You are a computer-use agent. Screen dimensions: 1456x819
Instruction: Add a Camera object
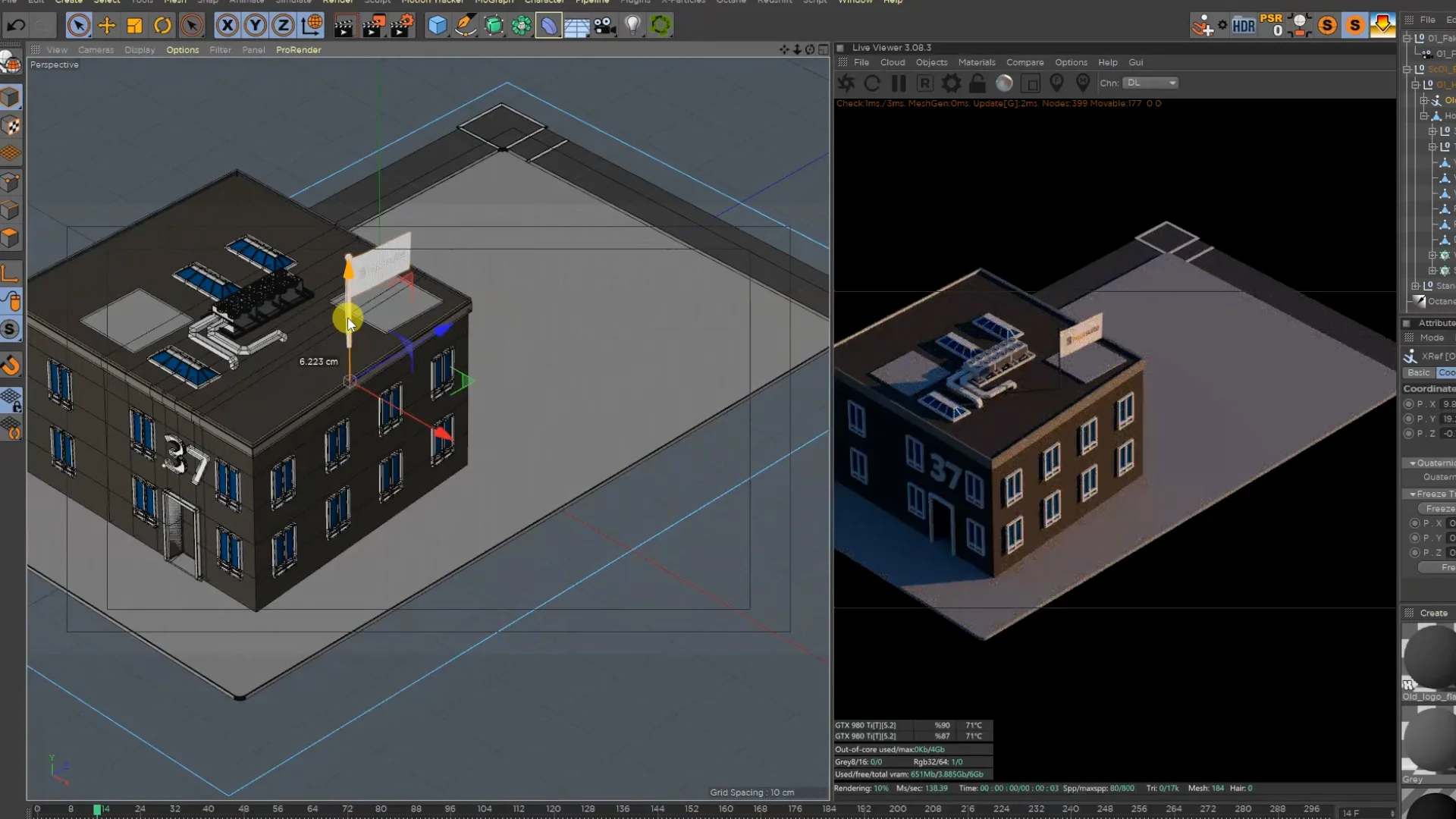pos(604,26)
